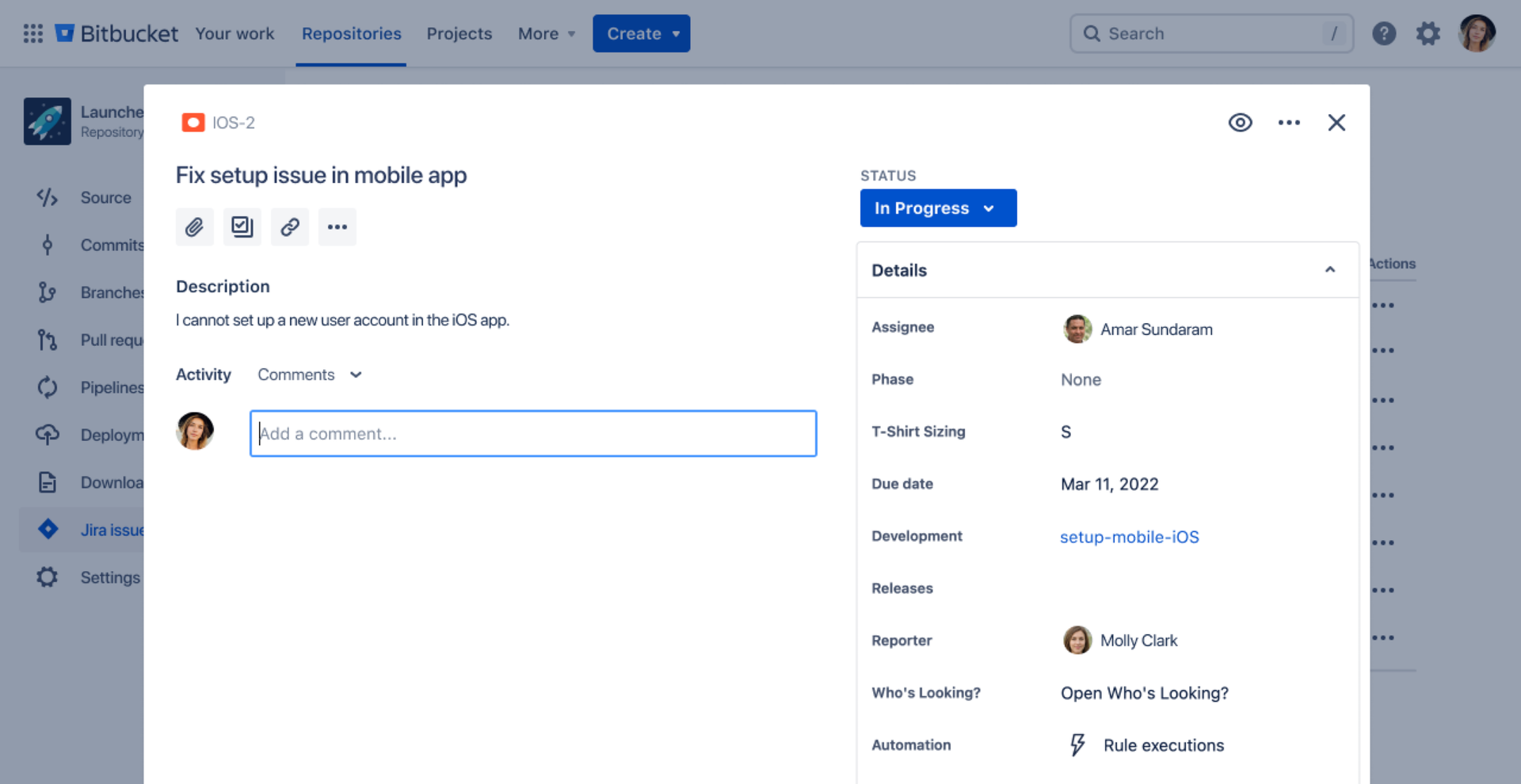
Task: Click Open Who's Looking? link
Action: pyautogui.click(x=1144, y=693)
